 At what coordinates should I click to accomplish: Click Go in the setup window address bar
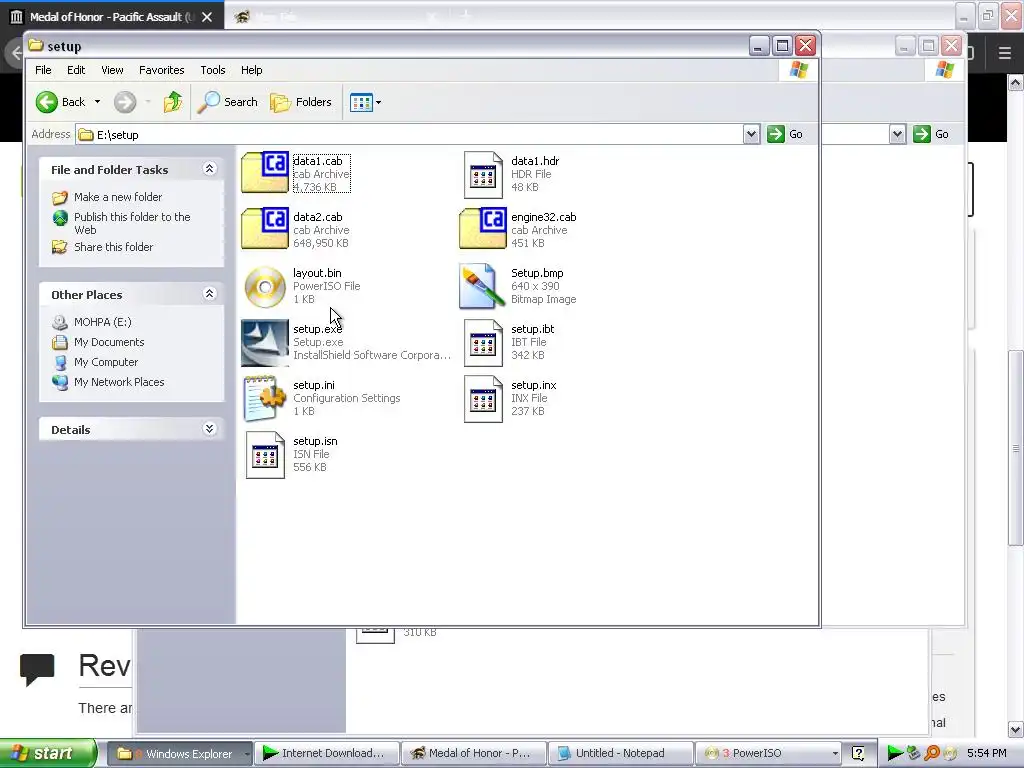[786, 135]
